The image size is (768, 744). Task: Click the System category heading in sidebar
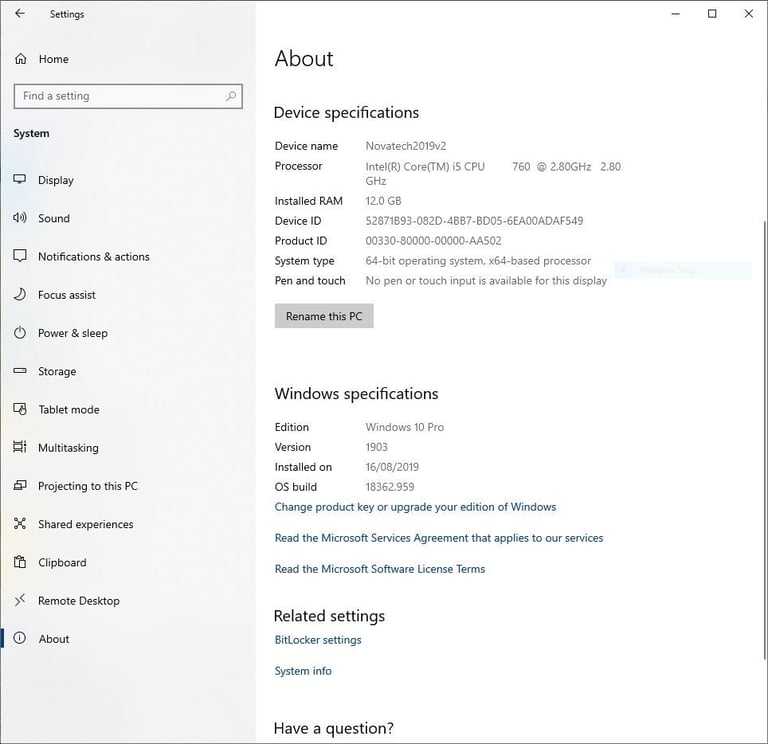point(31,133)
